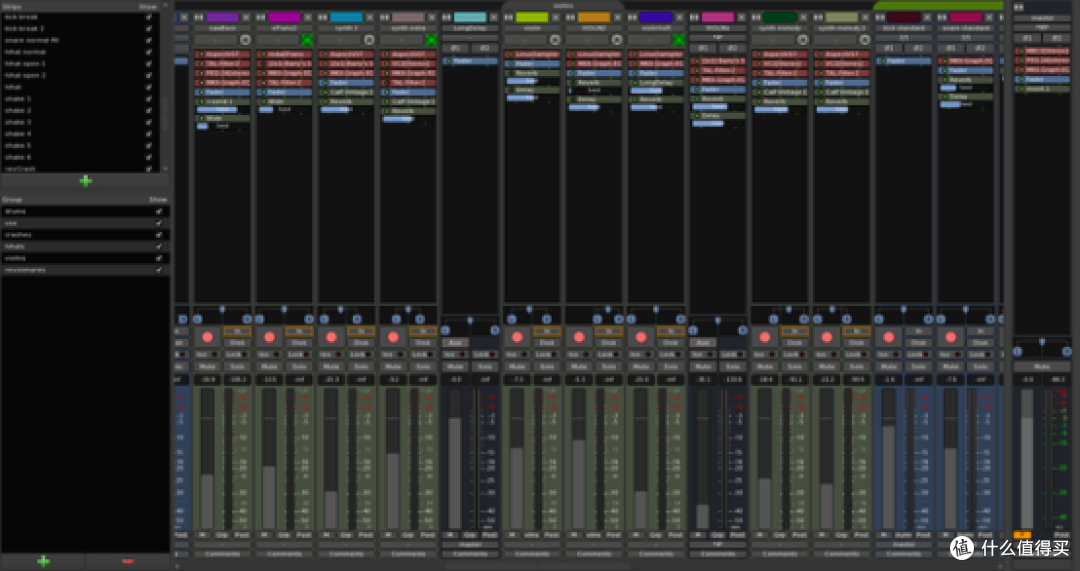Toggle visibility of the shake 3 strip
1080x571 pixels.
tap(148, 122)
